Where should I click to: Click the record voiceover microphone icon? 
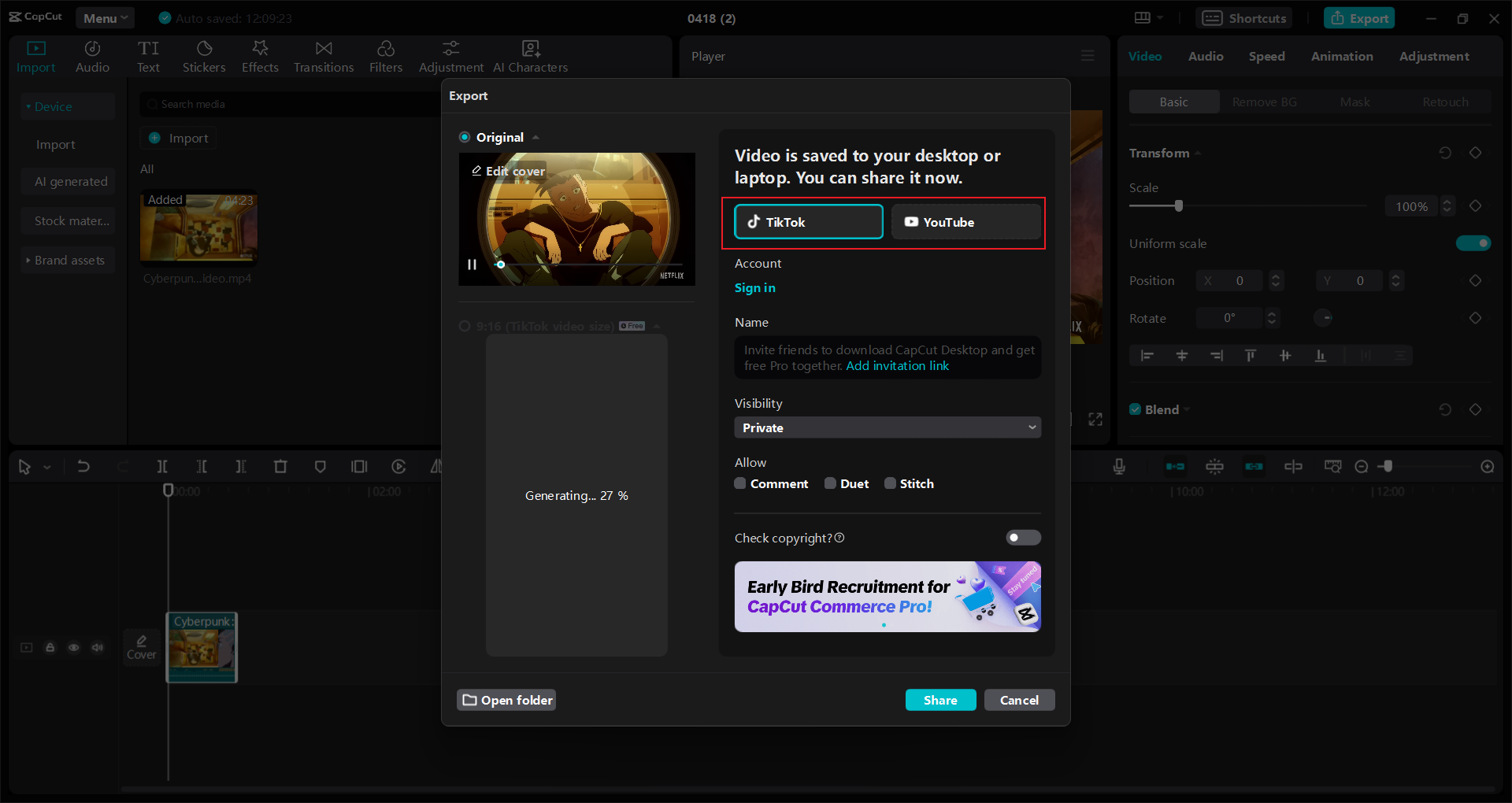(x=1119, y=467)
